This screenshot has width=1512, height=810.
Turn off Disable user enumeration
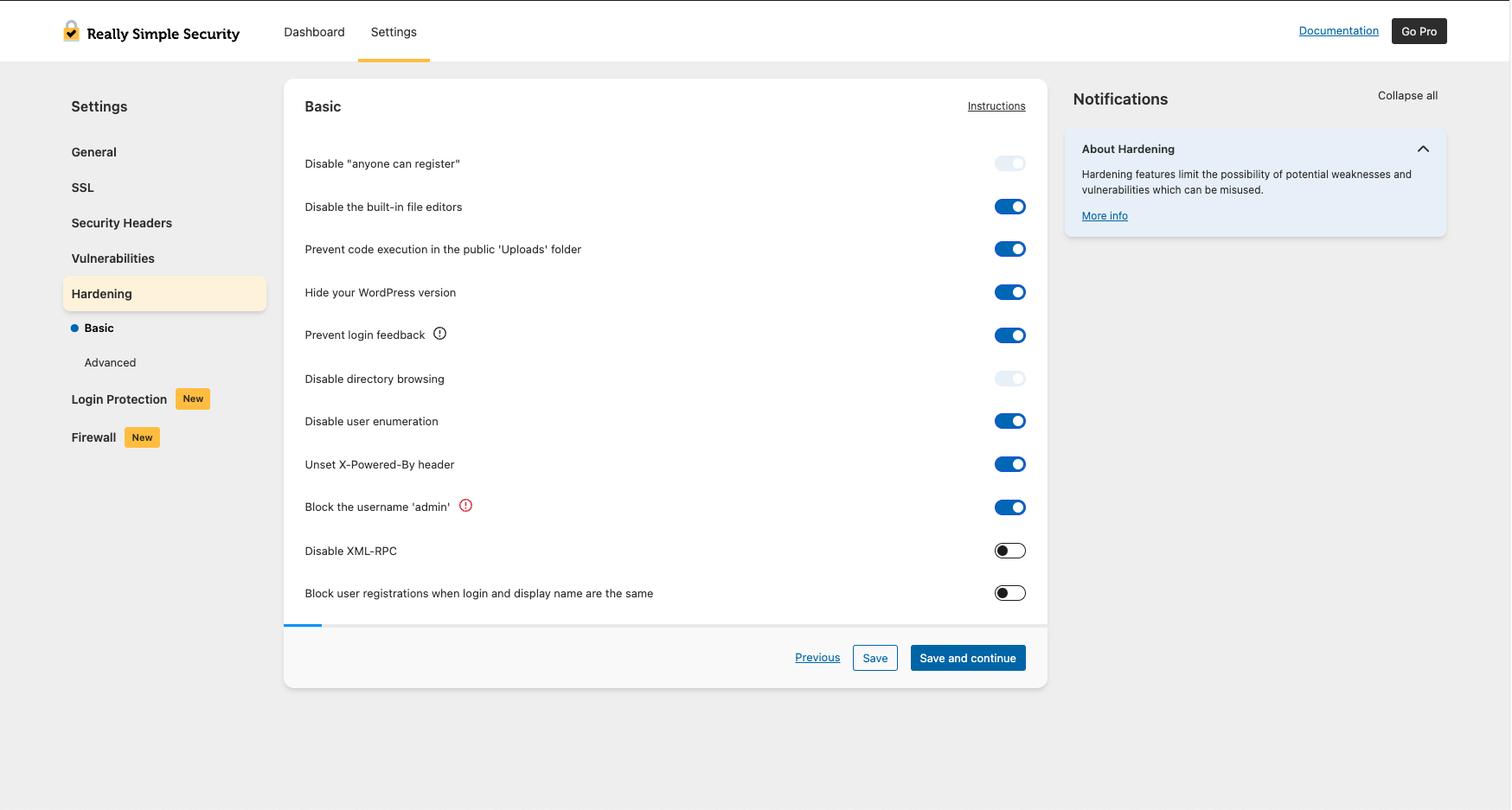point(1009,421)
